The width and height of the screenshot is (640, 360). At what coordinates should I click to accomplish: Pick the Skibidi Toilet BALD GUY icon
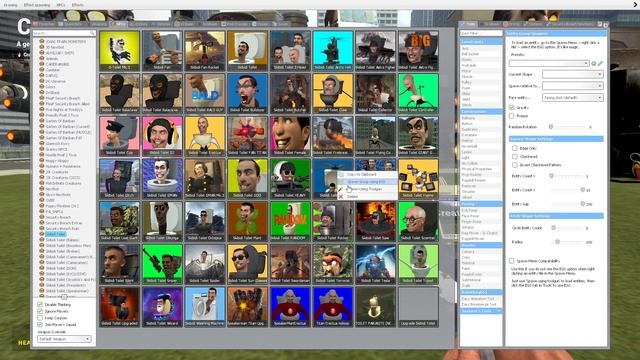(204, 93)
